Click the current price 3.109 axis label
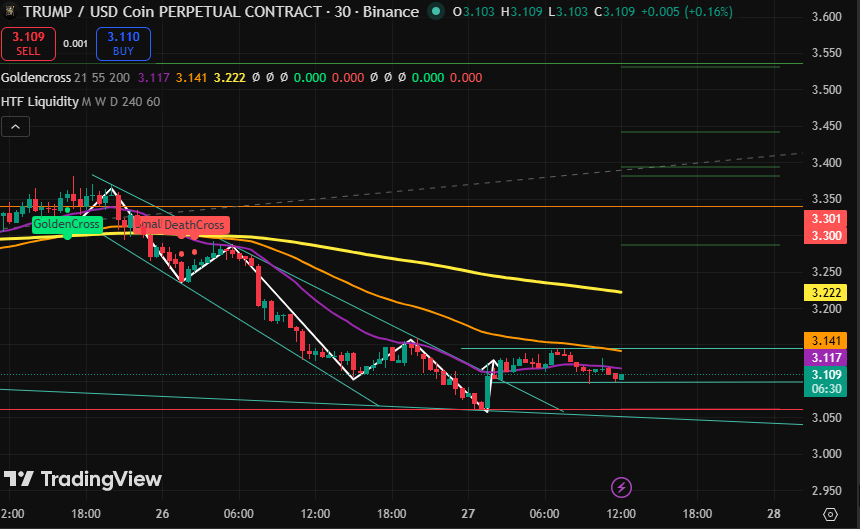Screen dimensions: 860x529 (x=825, y=374)
